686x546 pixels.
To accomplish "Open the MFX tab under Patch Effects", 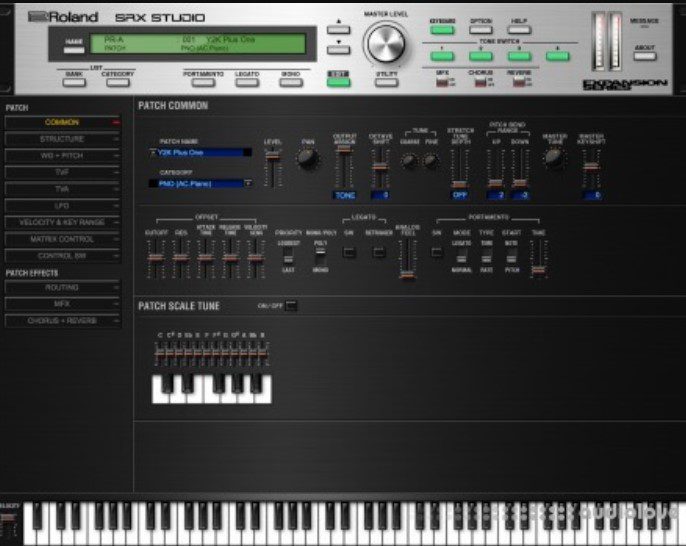I will click(x=62, y=304).
